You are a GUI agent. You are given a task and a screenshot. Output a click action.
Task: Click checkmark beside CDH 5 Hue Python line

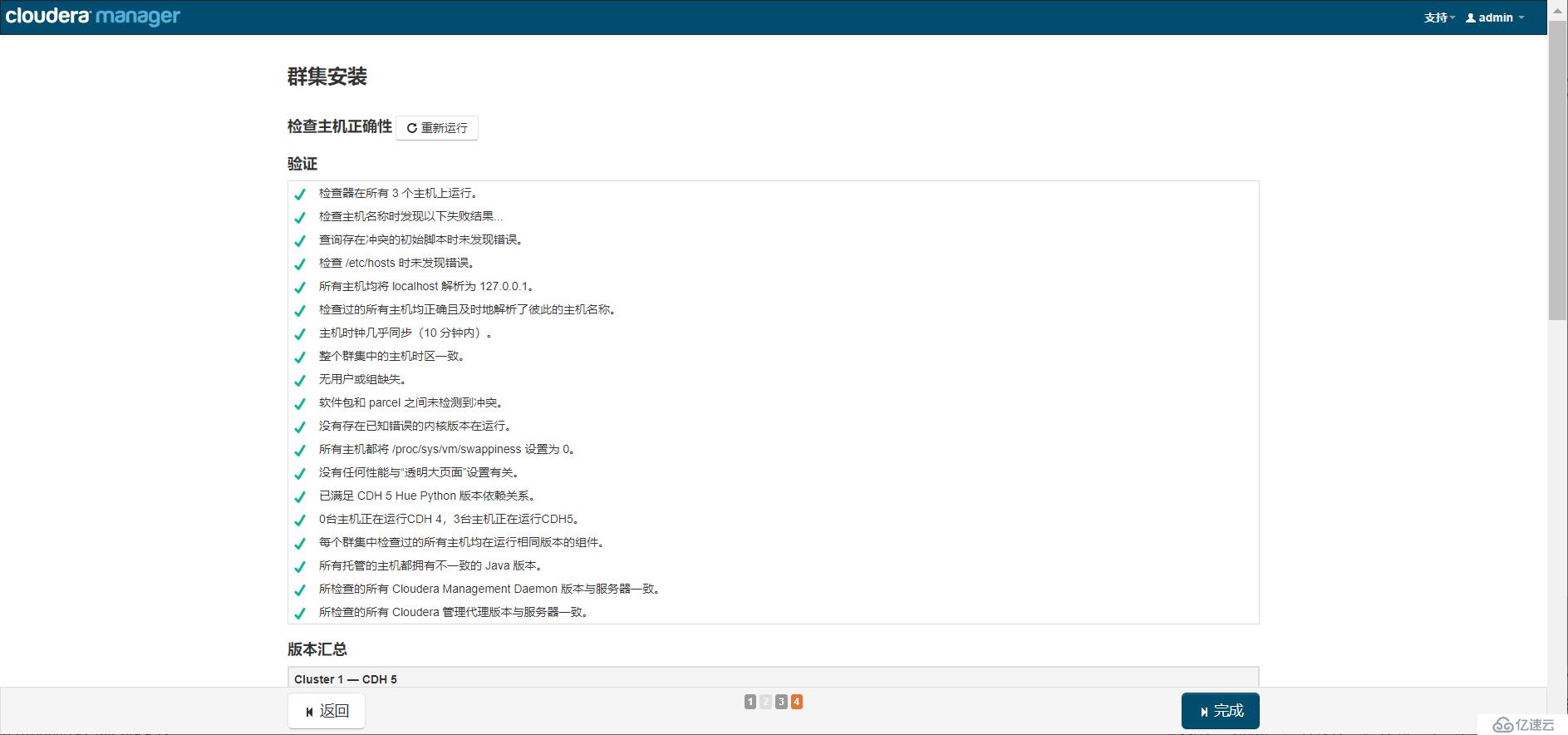point(300,496)
